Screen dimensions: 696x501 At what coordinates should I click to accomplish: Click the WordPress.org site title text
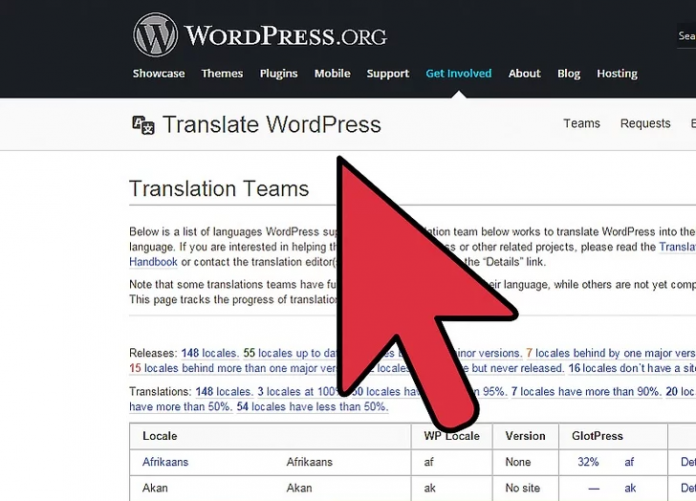click(285, 36)
